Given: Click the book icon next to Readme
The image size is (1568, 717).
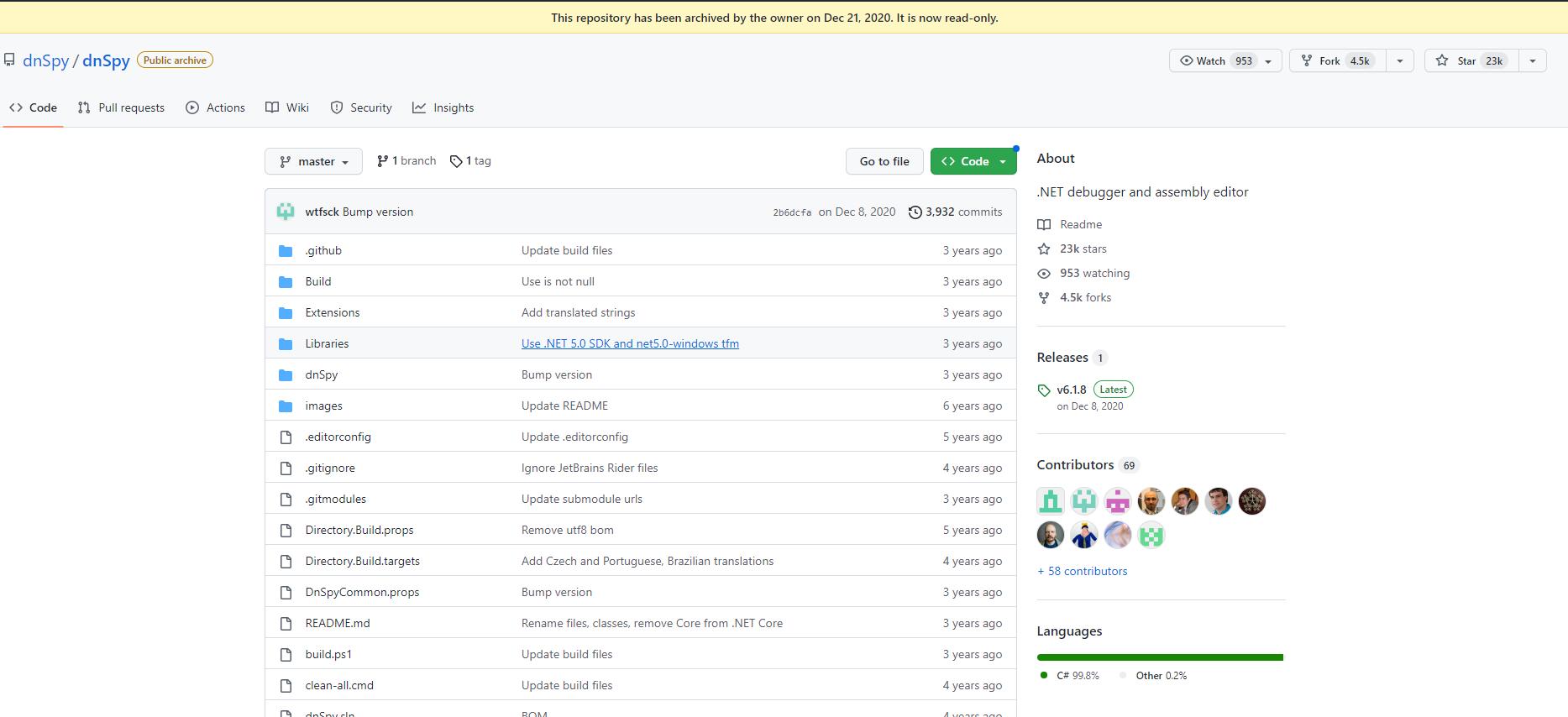Looking at the screenshot, I should (1044, 224).
